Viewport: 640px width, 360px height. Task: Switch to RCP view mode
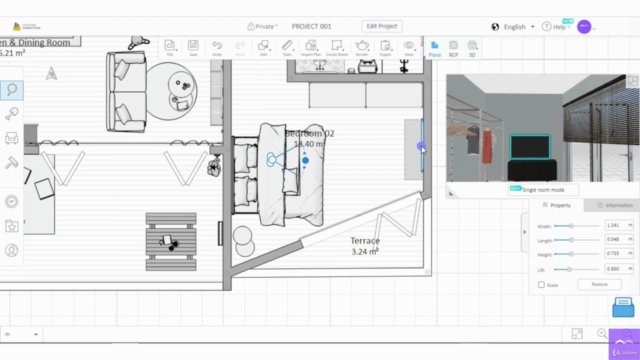pyautogui.click(x=453, y=49)
